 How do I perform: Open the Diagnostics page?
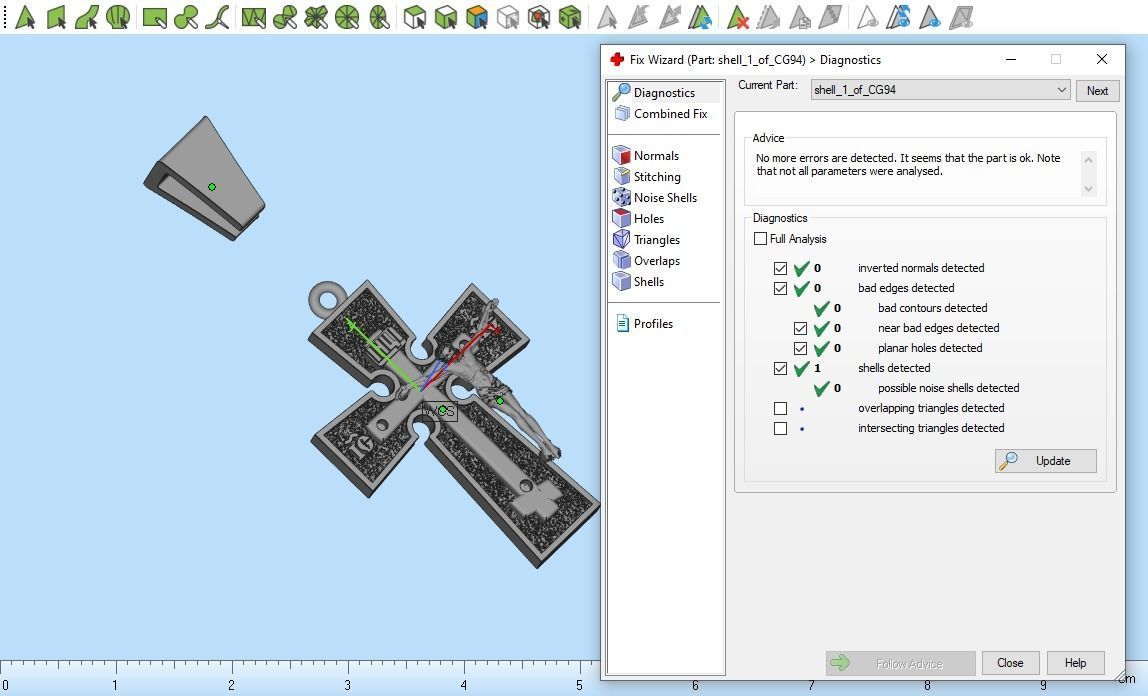(x=664, y=92)
